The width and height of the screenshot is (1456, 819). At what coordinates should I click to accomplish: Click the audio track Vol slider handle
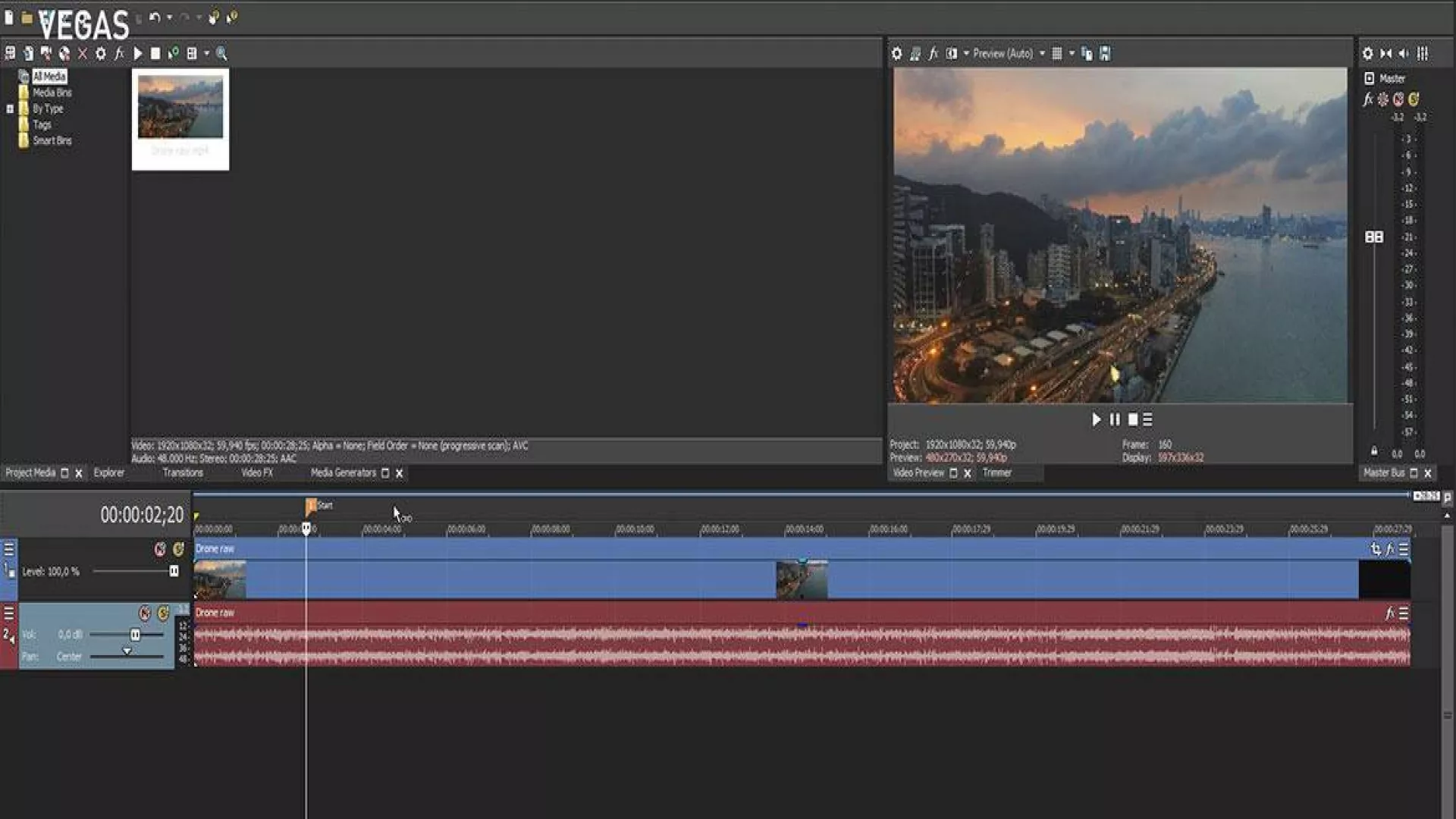(135, 635)
